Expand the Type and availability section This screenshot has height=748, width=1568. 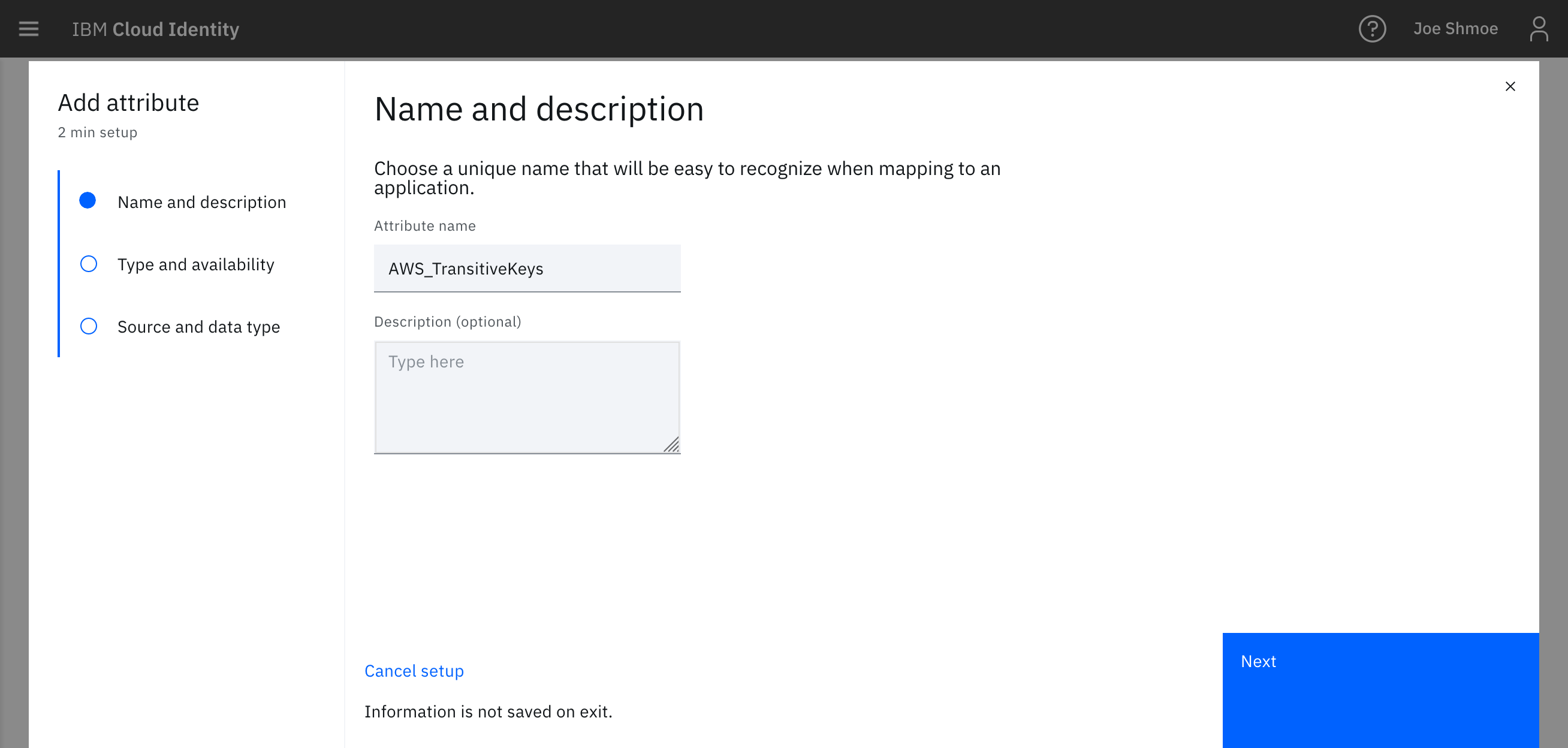pyautogui.click(x=196, y=264)
